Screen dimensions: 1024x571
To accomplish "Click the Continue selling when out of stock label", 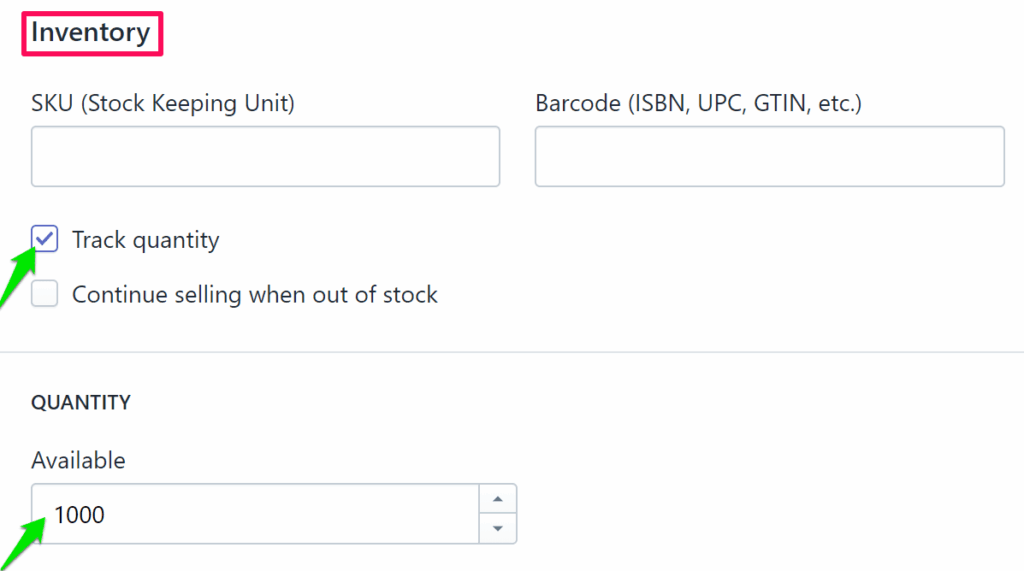I will pos(255,295).
